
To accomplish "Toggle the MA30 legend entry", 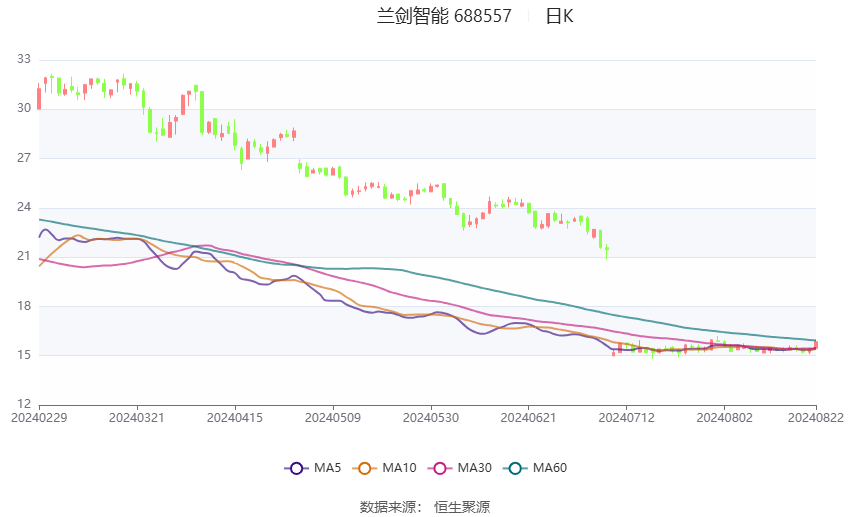I will tap(460, 468).
